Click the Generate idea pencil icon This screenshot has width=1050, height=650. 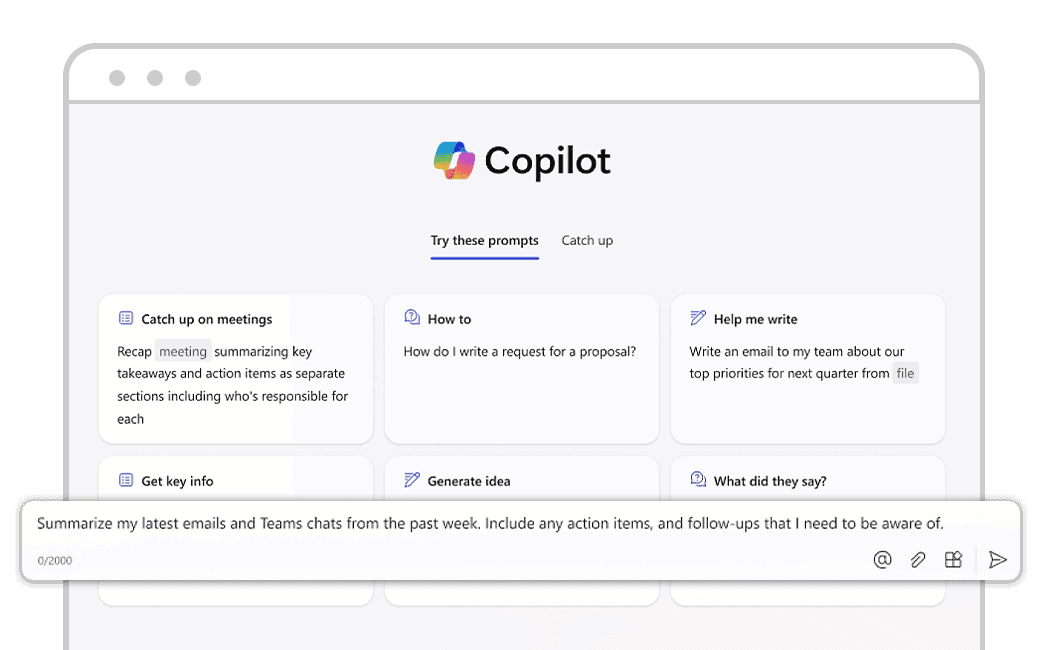[412, 480]
